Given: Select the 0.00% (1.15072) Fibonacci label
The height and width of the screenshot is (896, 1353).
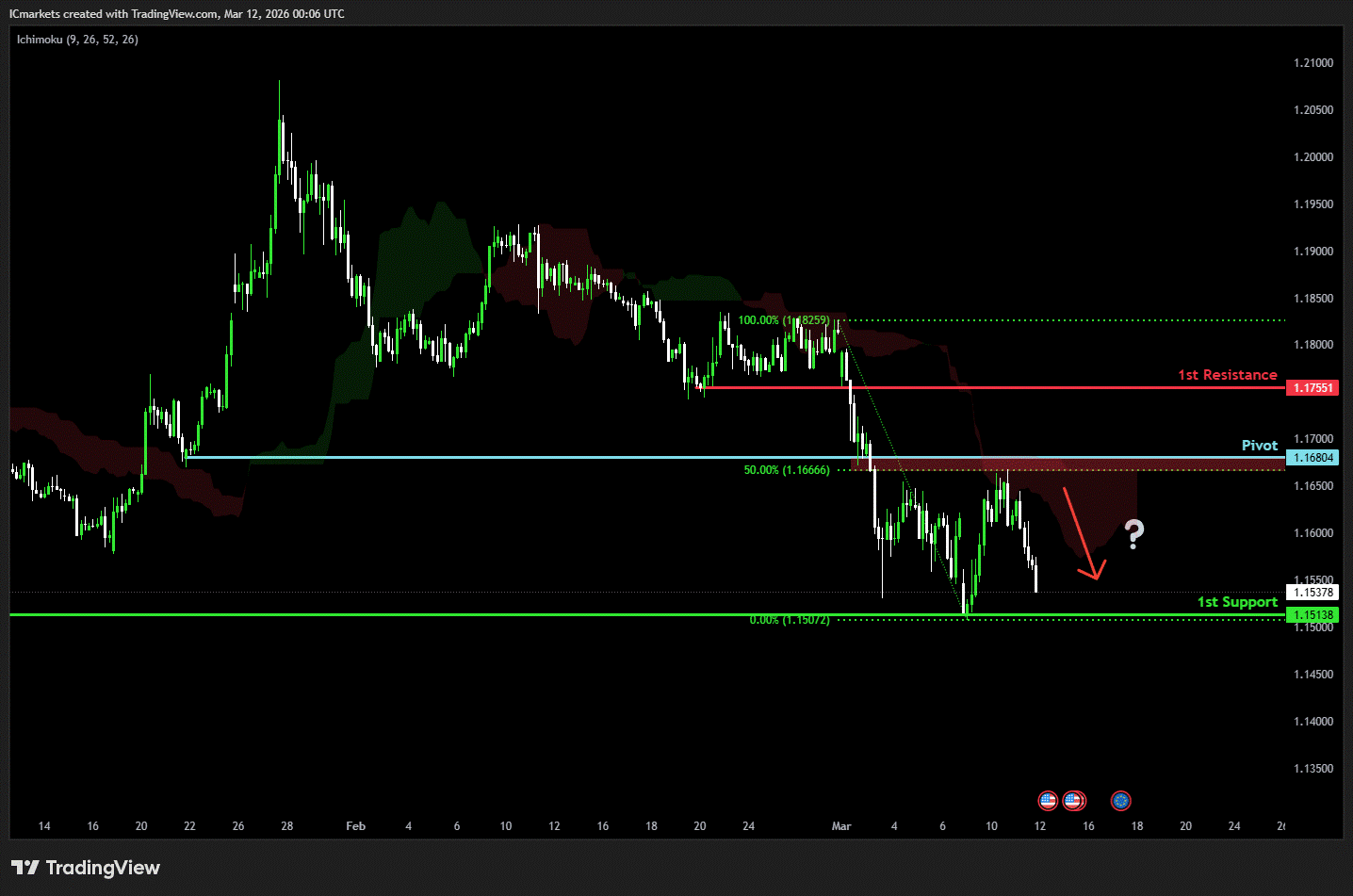Looking at the screenshot, I should (790, 620).
